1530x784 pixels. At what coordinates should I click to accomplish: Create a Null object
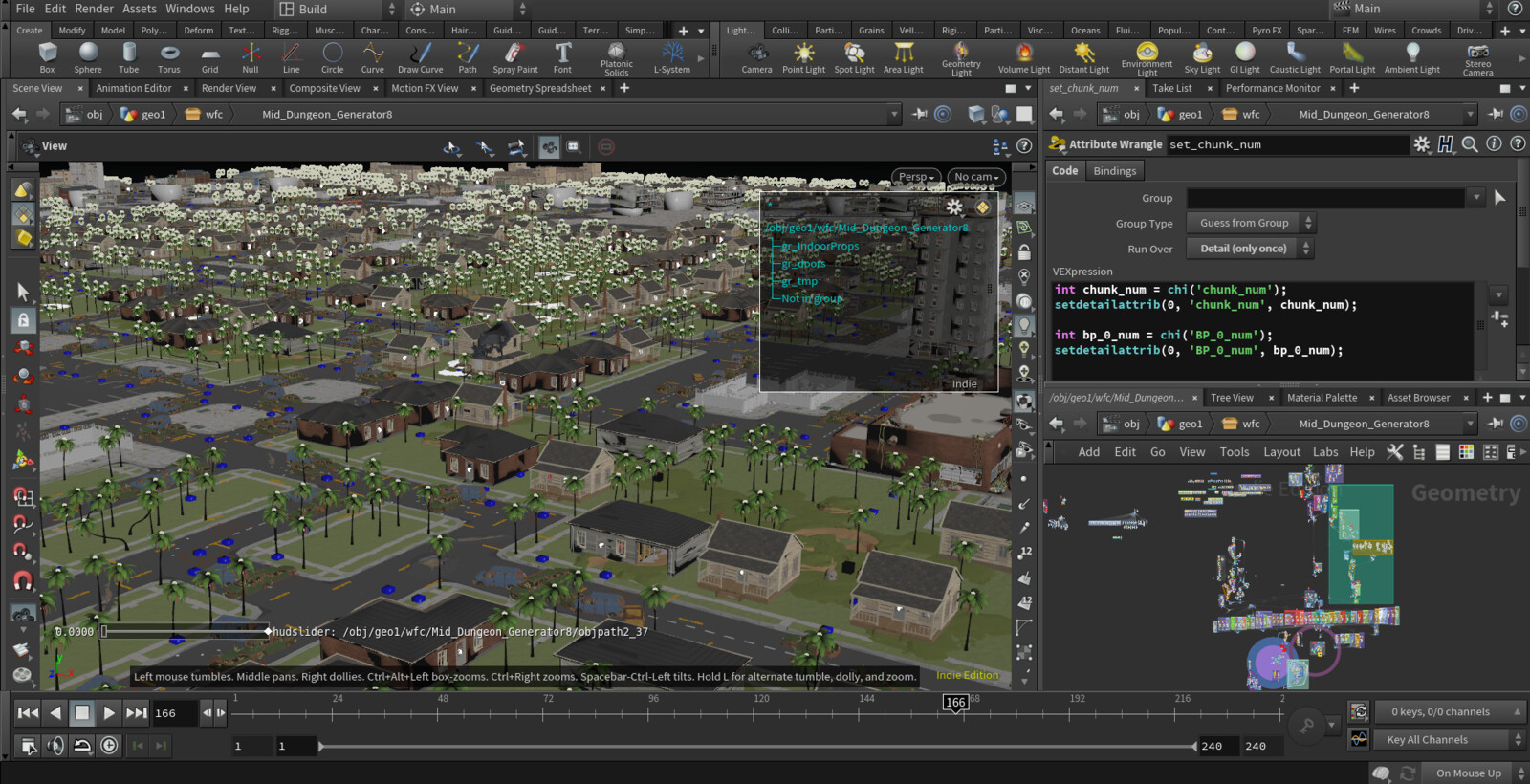click(251, 57)
